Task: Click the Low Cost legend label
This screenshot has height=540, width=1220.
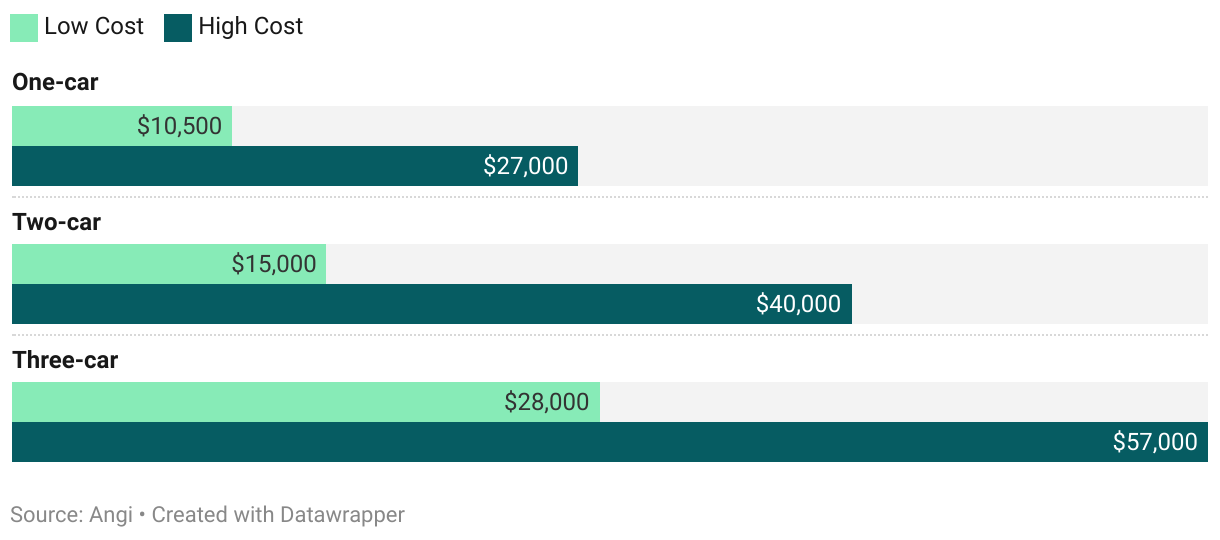Action: point(94,27)
